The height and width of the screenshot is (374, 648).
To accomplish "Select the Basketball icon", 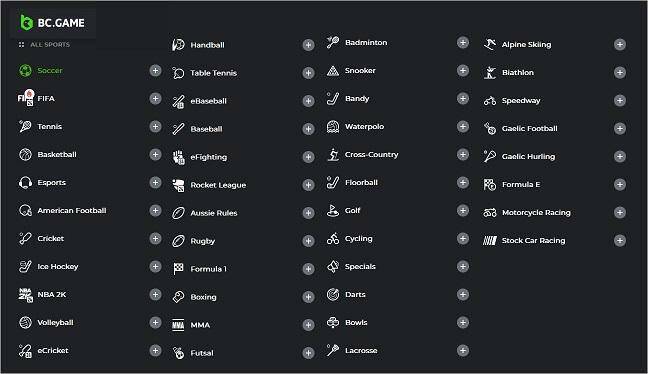I will pos(25,155).
